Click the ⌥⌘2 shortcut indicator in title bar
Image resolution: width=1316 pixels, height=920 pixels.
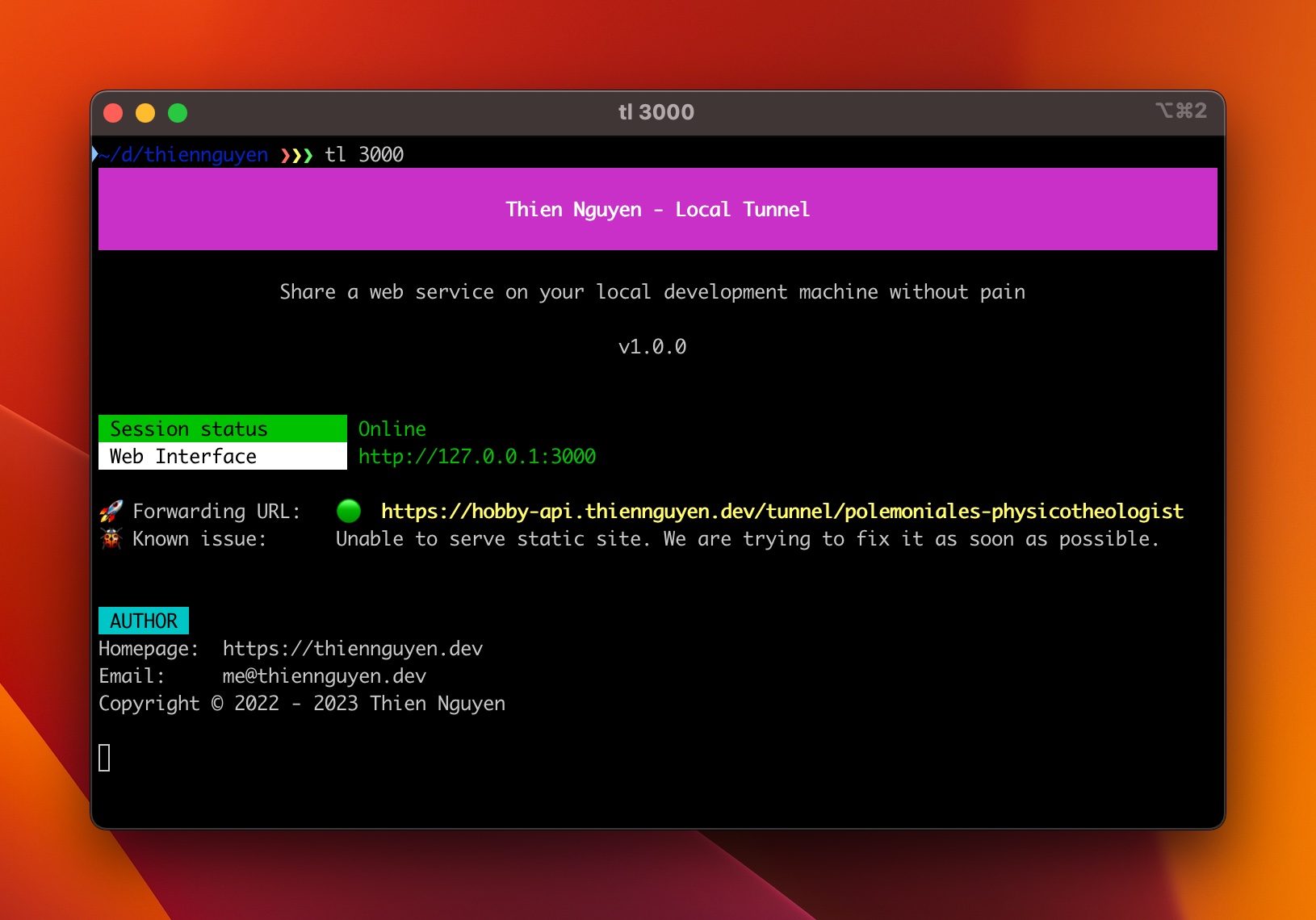click(x=1181, y=111)
